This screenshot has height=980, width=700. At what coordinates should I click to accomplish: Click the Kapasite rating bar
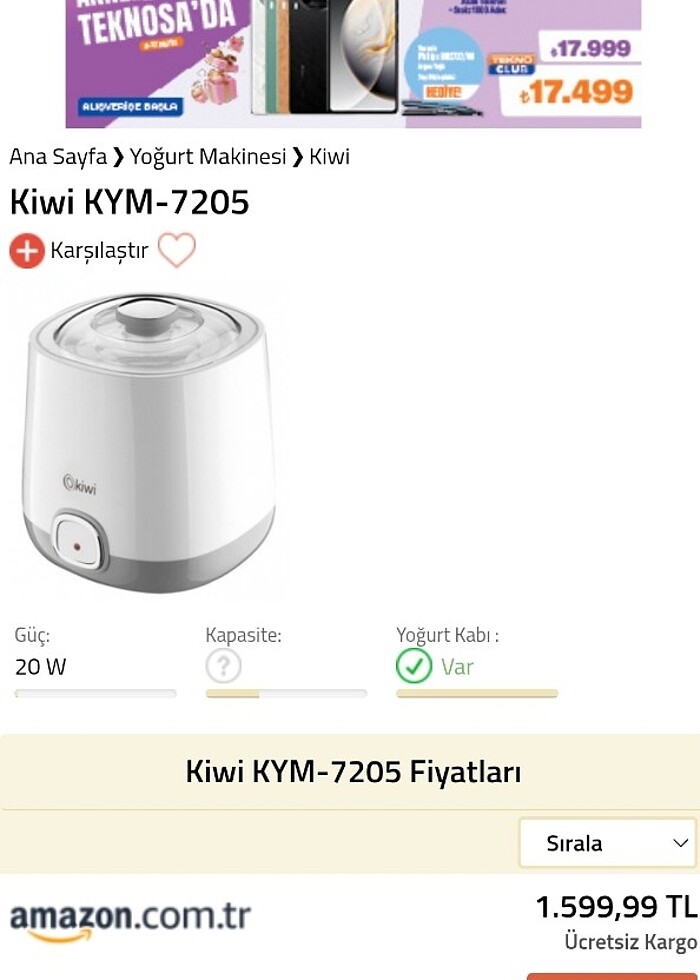(x=286, y=694)
